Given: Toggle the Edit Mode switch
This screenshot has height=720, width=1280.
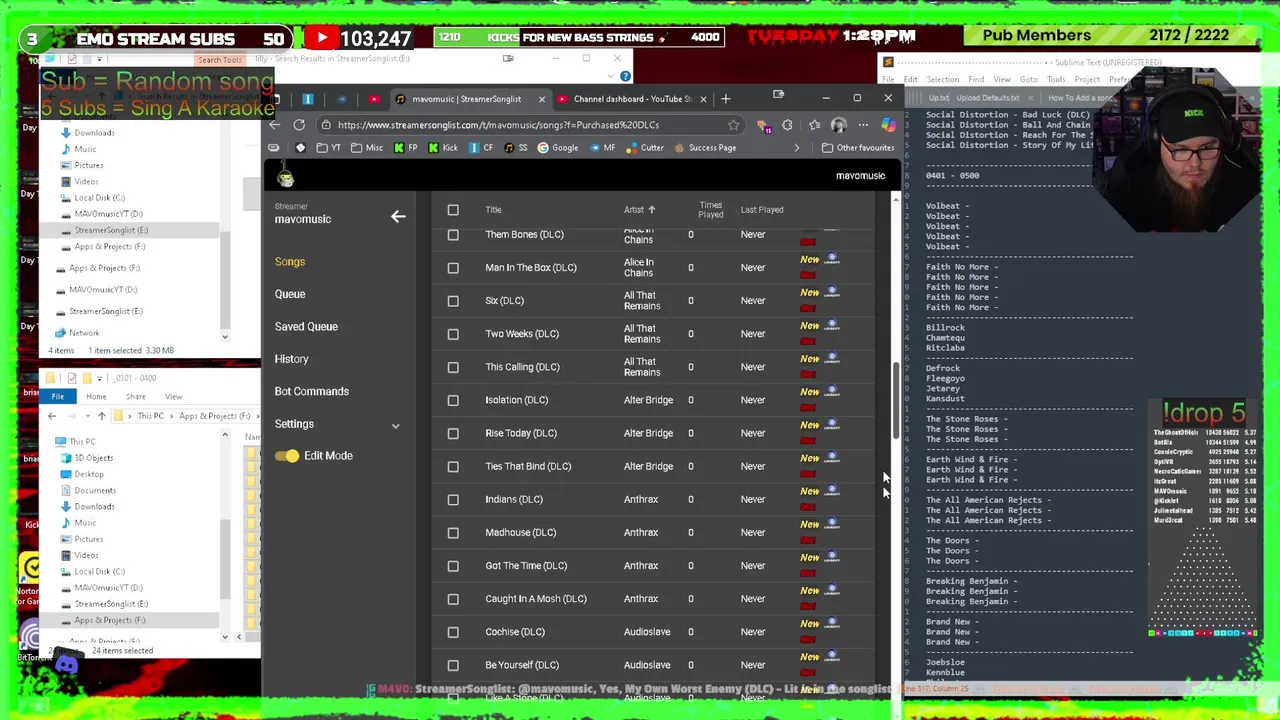Looking at the screenshot, I should (287, 456).
